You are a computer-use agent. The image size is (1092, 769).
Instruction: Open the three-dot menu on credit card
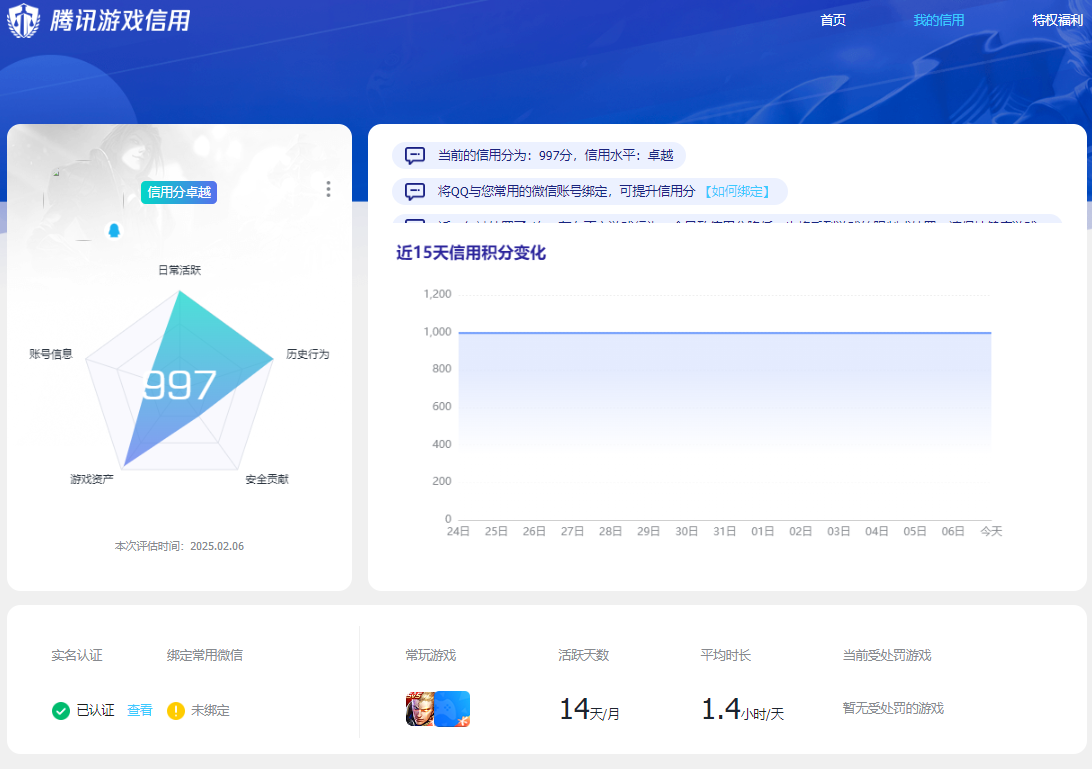point(328,189)
